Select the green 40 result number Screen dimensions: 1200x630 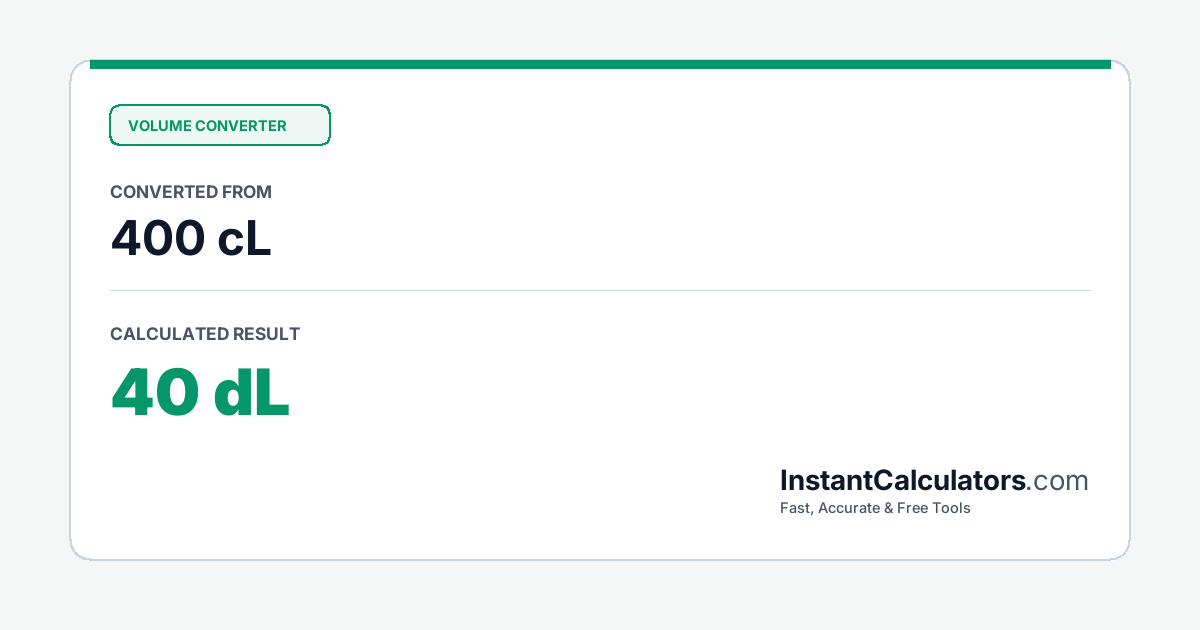point(155,392)
